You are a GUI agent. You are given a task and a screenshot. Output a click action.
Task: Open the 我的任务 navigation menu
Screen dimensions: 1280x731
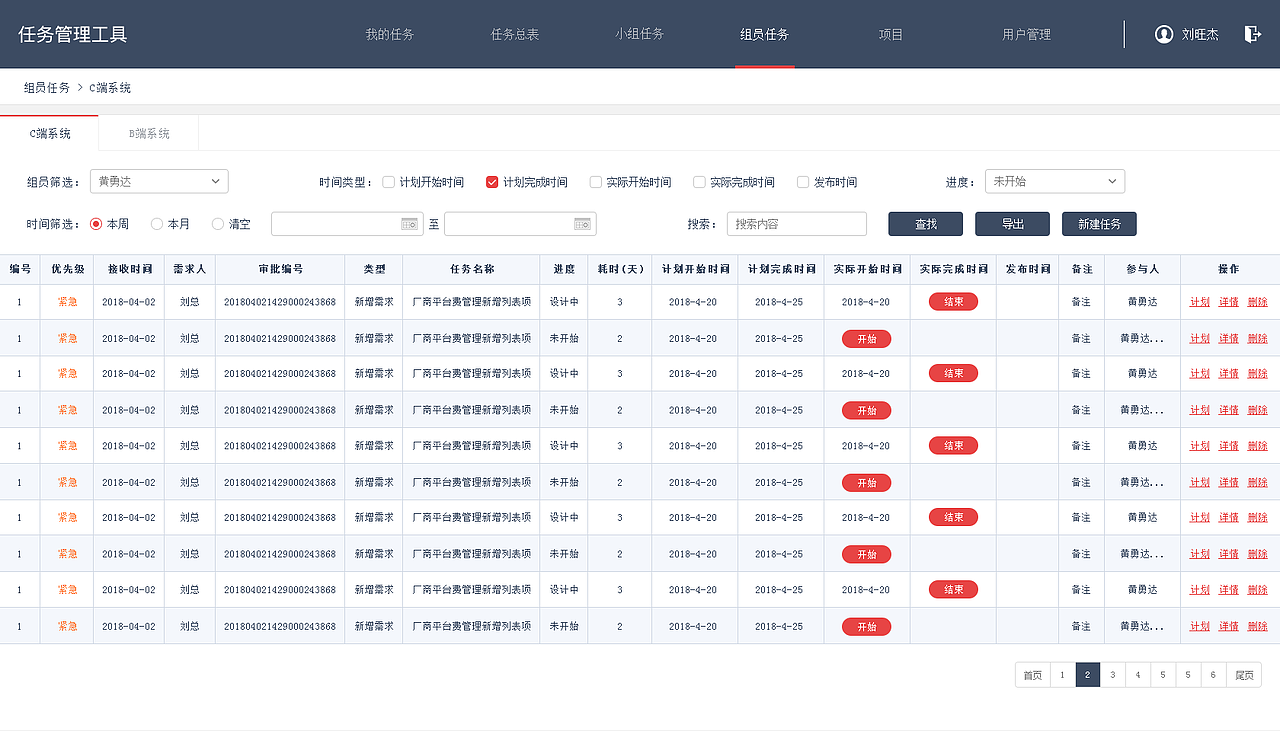[389, 33]
